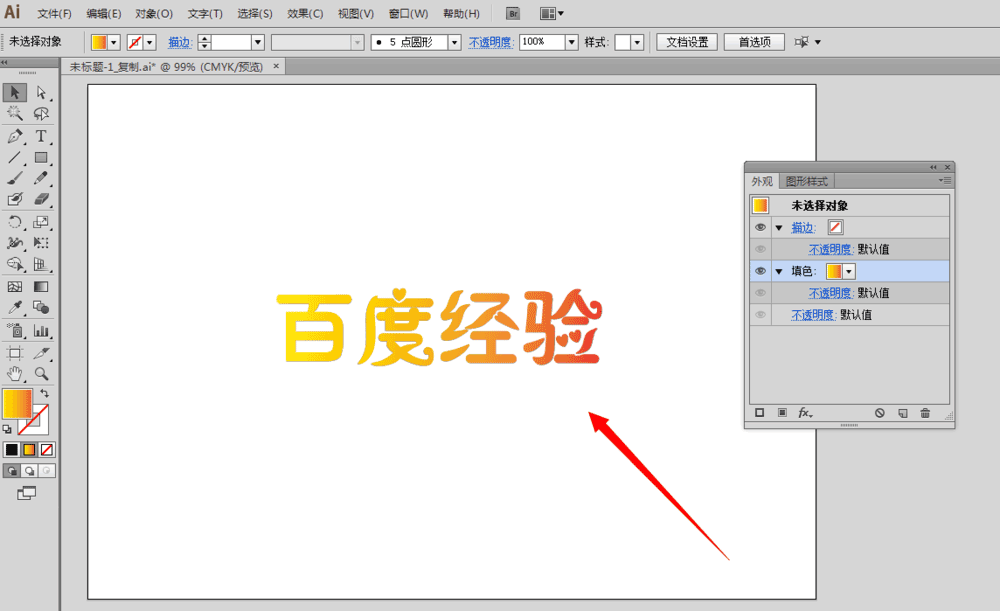This screenshot has width=1000, height=611.
Task: Select the Column Graph tool
Action: 41,330
